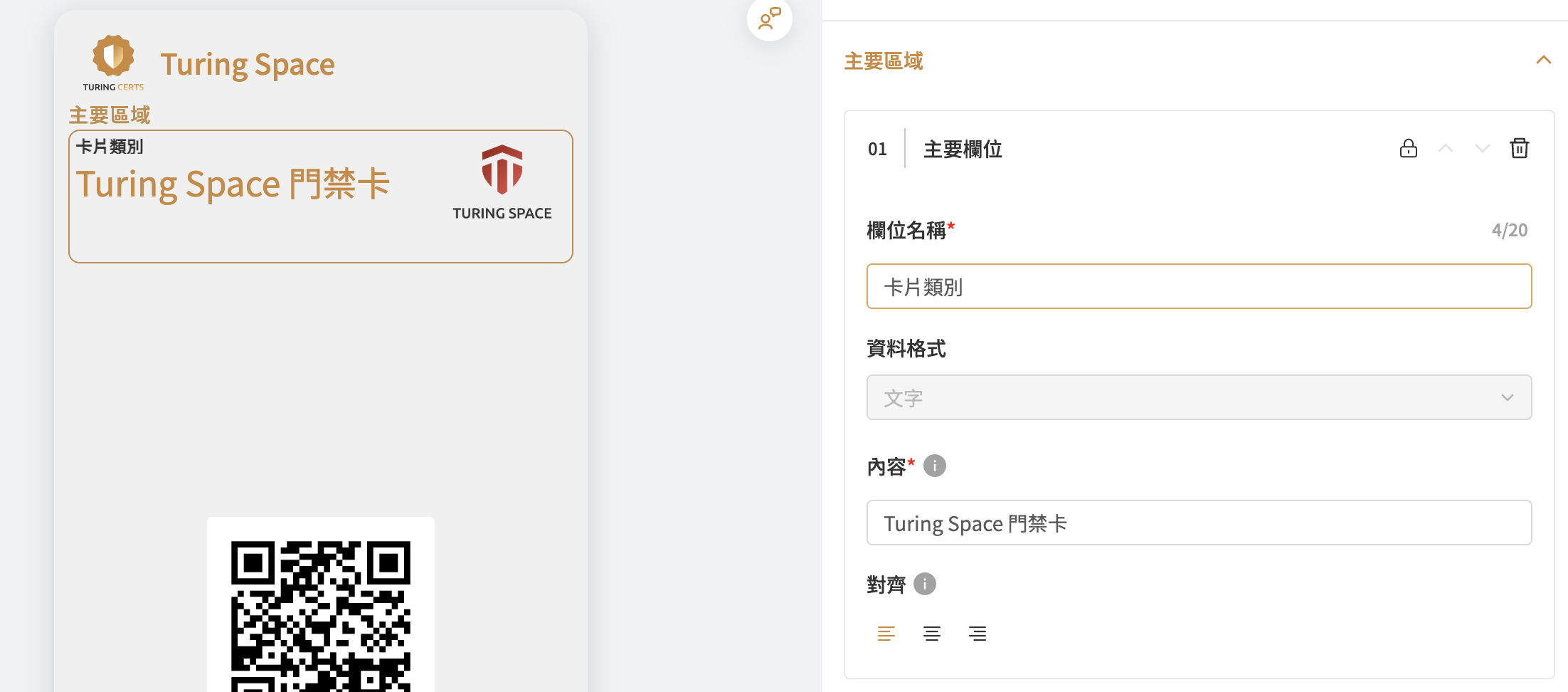Click the lock icon for 主要欄位
This screenshot has width=1568, height=692.
point(1408,148)
